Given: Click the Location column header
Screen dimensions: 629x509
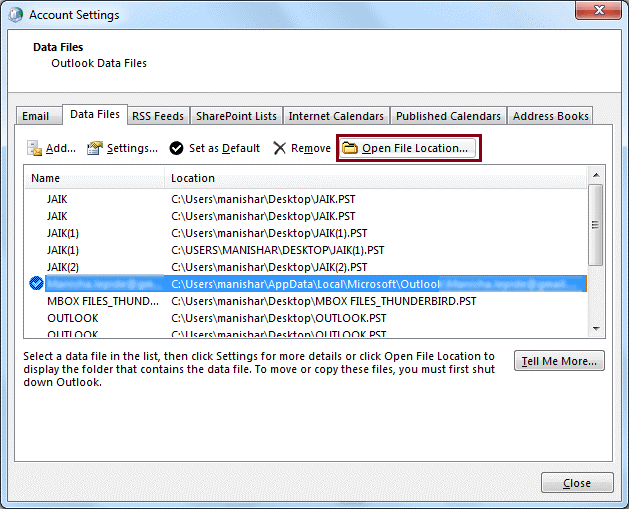Looking at the screenshot, I should (x=376, y=178).
